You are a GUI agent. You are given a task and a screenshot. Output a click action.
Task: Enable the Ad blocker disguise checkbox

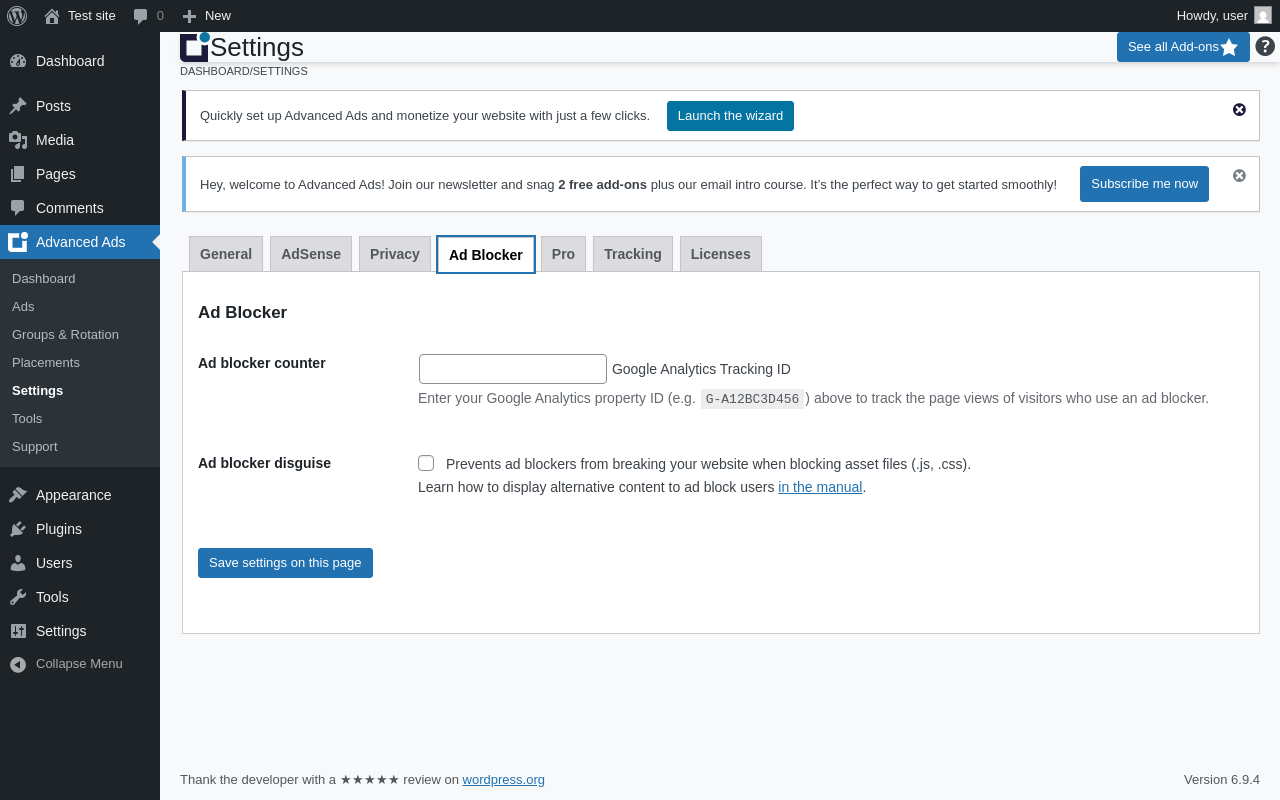point(426,463)
